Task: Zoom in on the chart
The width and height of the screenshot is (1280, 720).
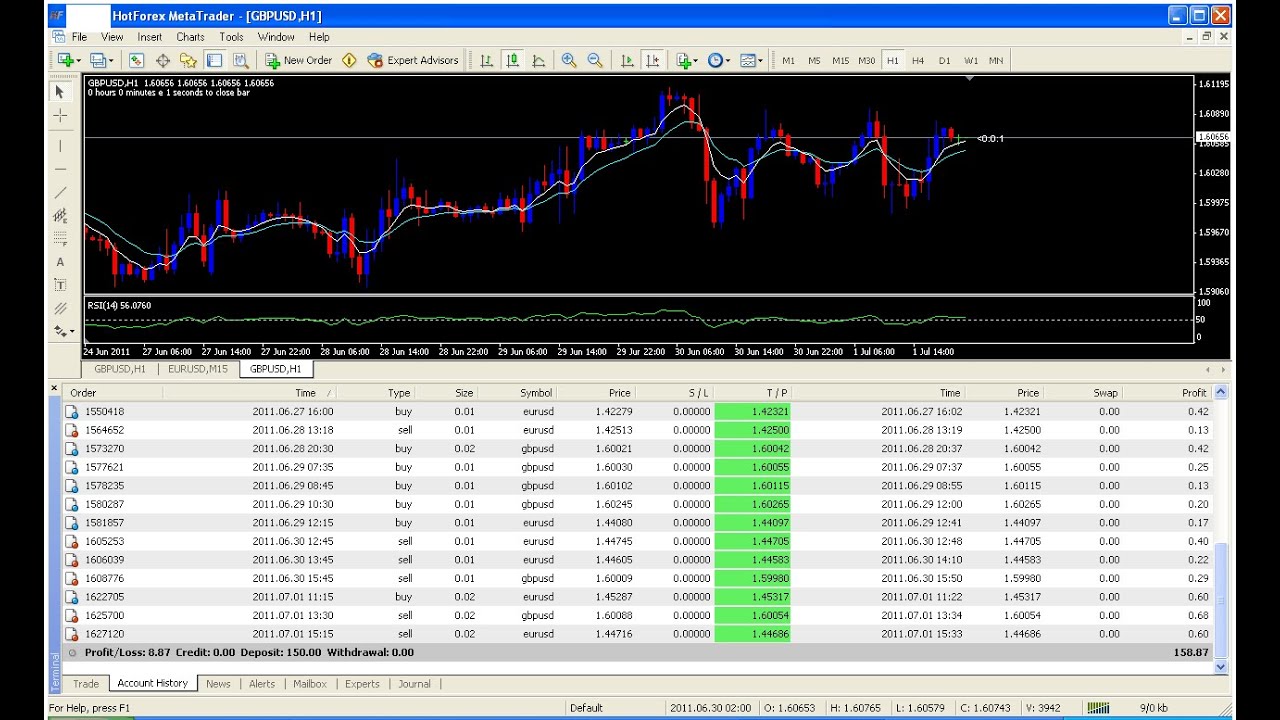Action: click(569, 60)
